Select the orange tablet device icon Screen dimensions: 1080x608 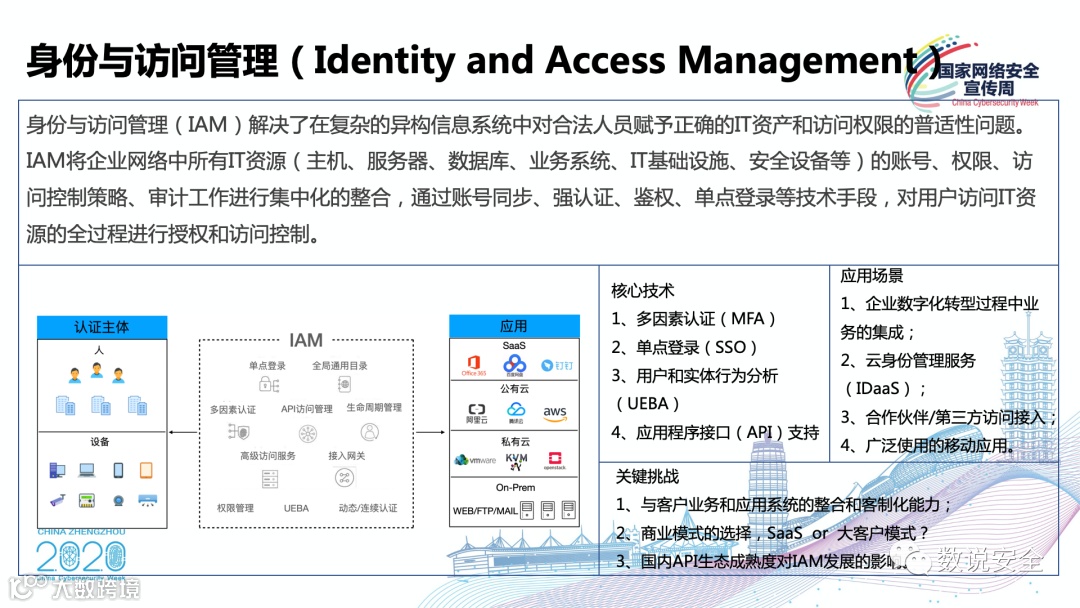146,470
